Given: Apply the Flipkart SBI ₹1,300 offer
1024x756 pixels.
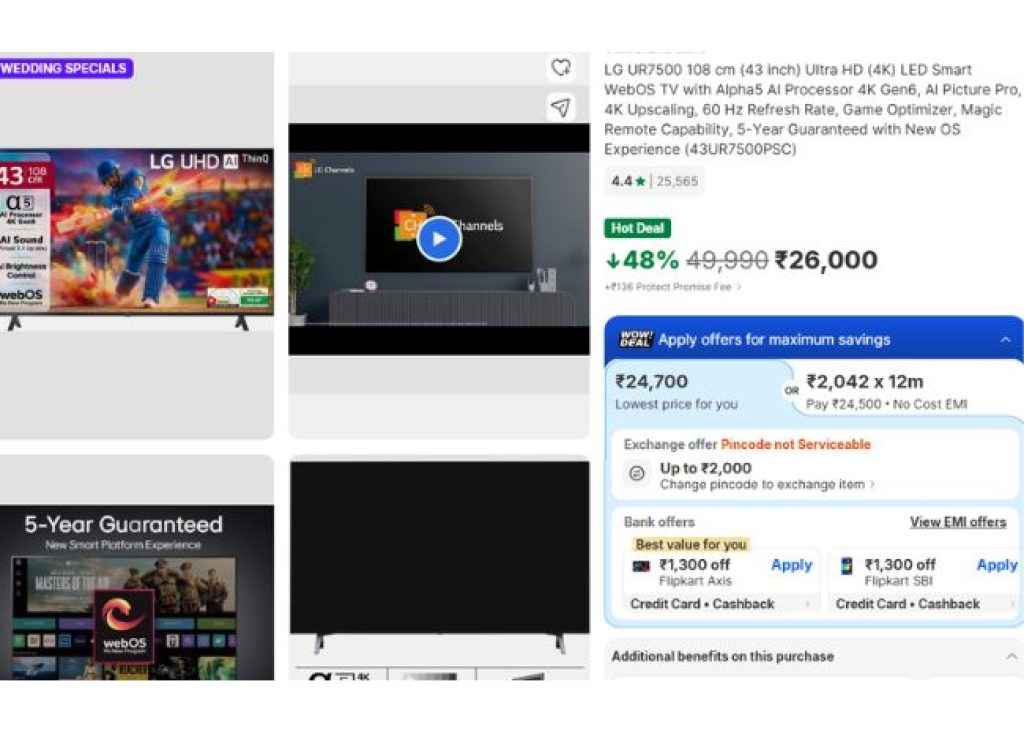Looking at the screenshot, I should 996,565.
